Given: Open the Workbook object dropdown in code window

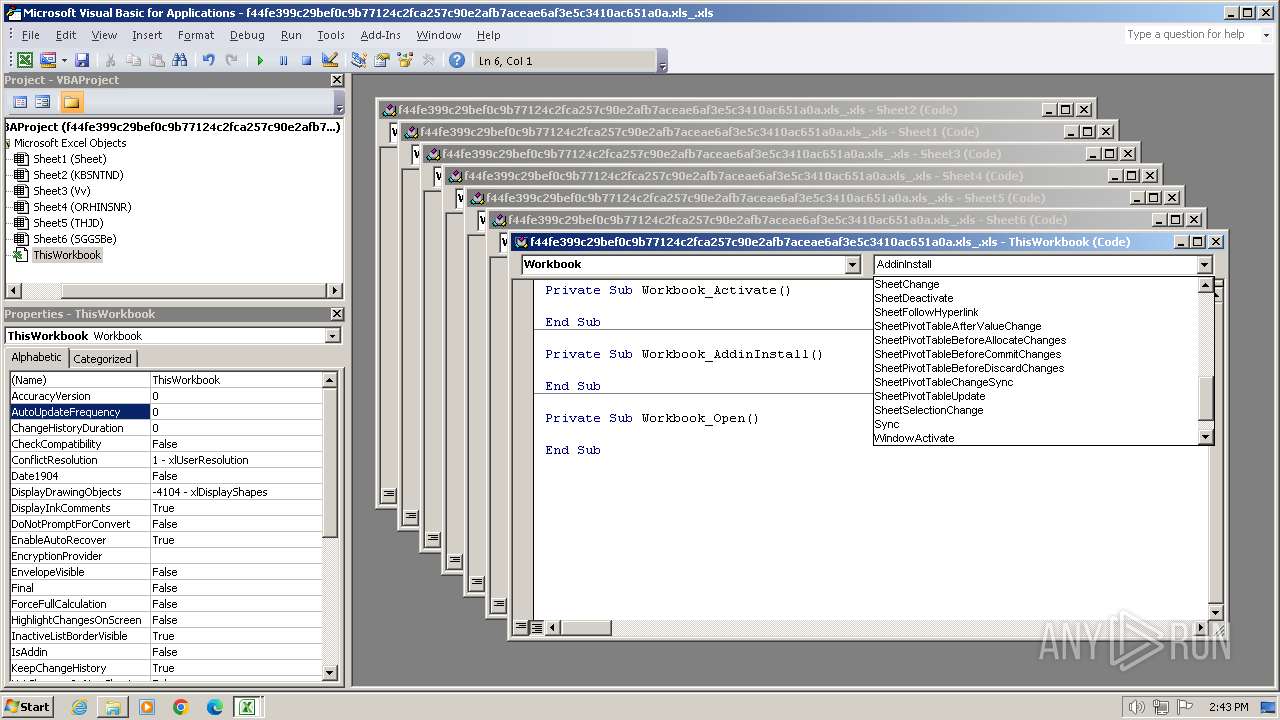Looking at the screenshot, I should pyautogui.click(x=852, y=264).
